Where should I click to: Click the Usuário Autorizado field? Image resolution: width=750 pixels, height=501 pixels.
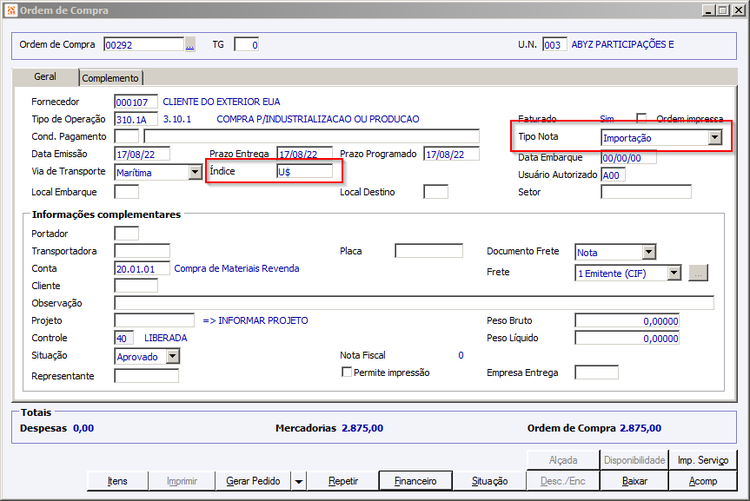613,175
